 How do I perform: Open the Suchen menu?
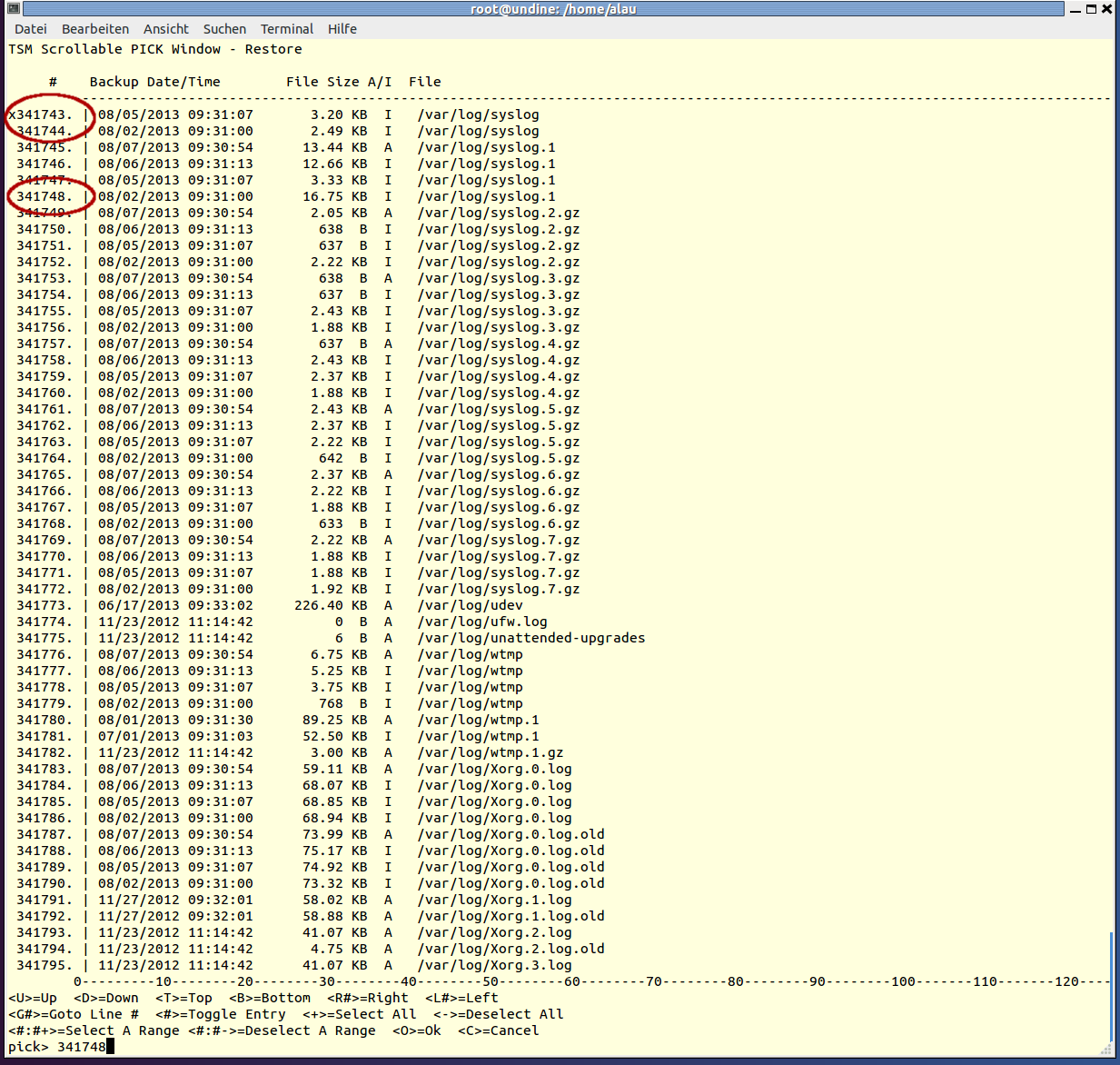[224, 29]
